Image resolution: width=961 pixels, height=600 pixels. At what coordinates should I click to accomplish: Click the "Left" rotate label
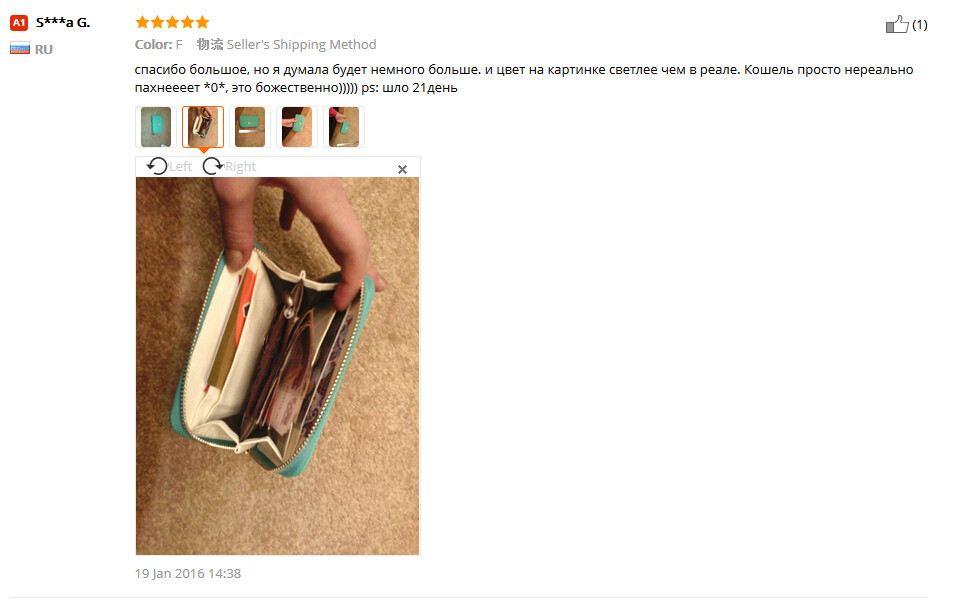pyautogui.click(x=180, y=167)
